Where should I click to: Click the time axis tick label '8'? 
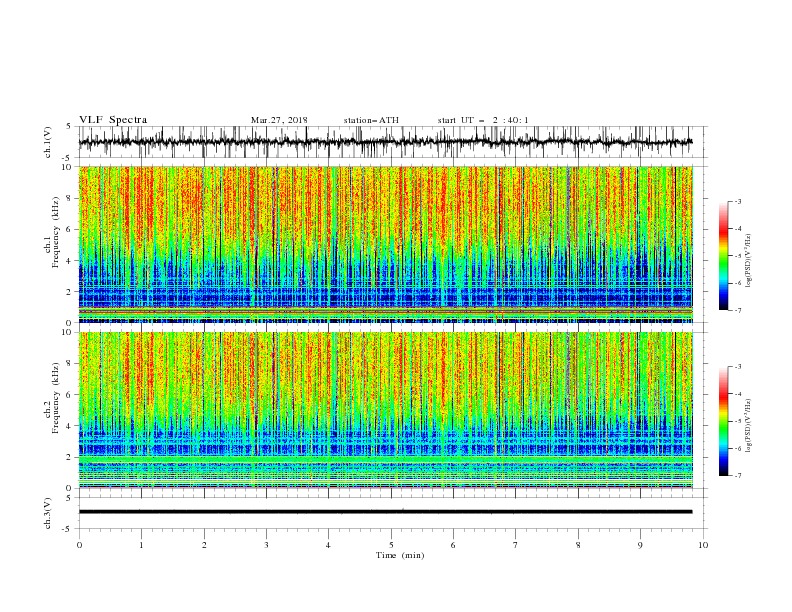578,545
